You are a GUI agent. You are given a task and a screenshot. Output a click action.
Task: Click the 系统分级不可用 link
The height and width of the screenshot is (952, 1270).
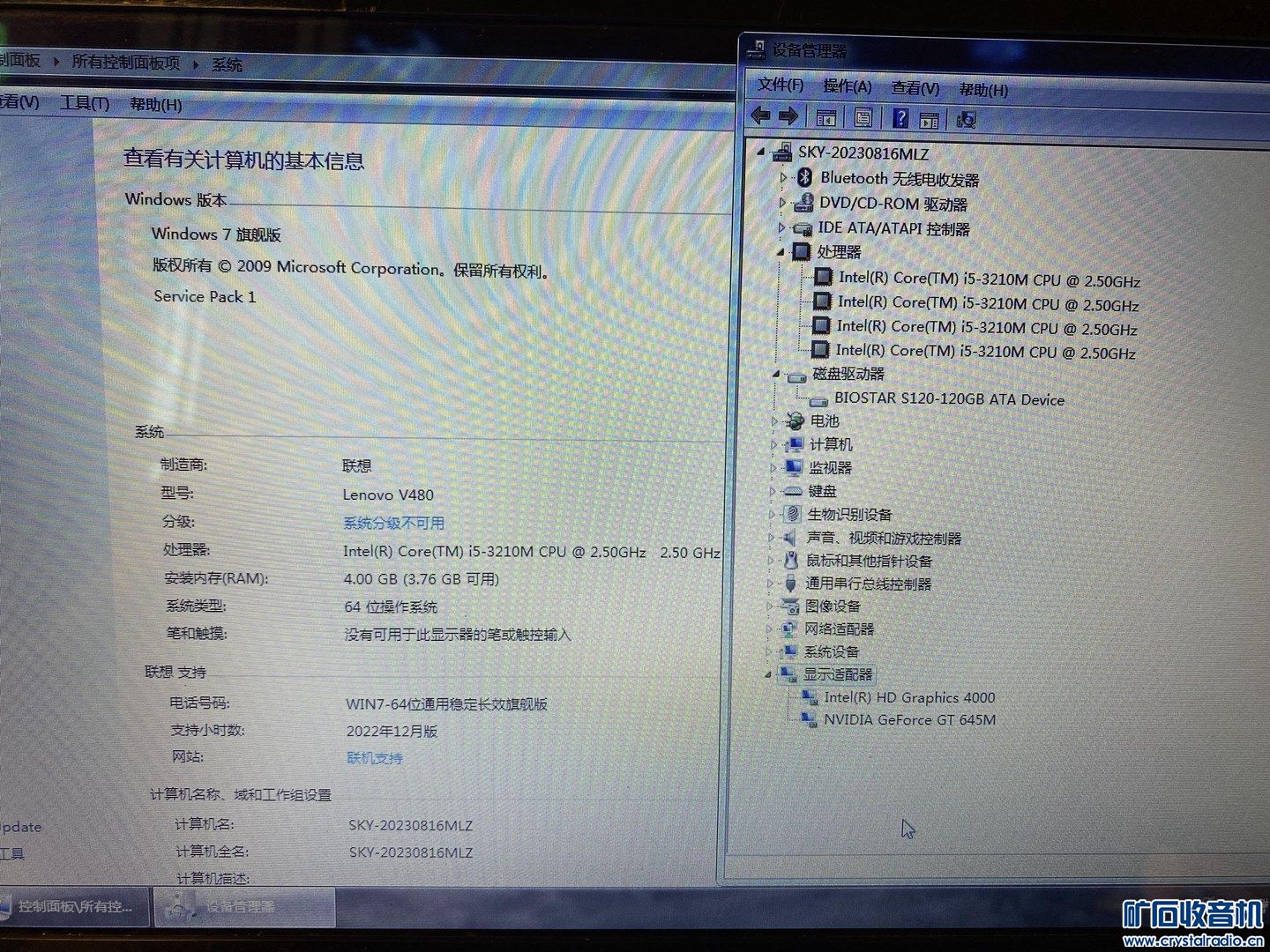pyautogui.click(x=393, y=523)
